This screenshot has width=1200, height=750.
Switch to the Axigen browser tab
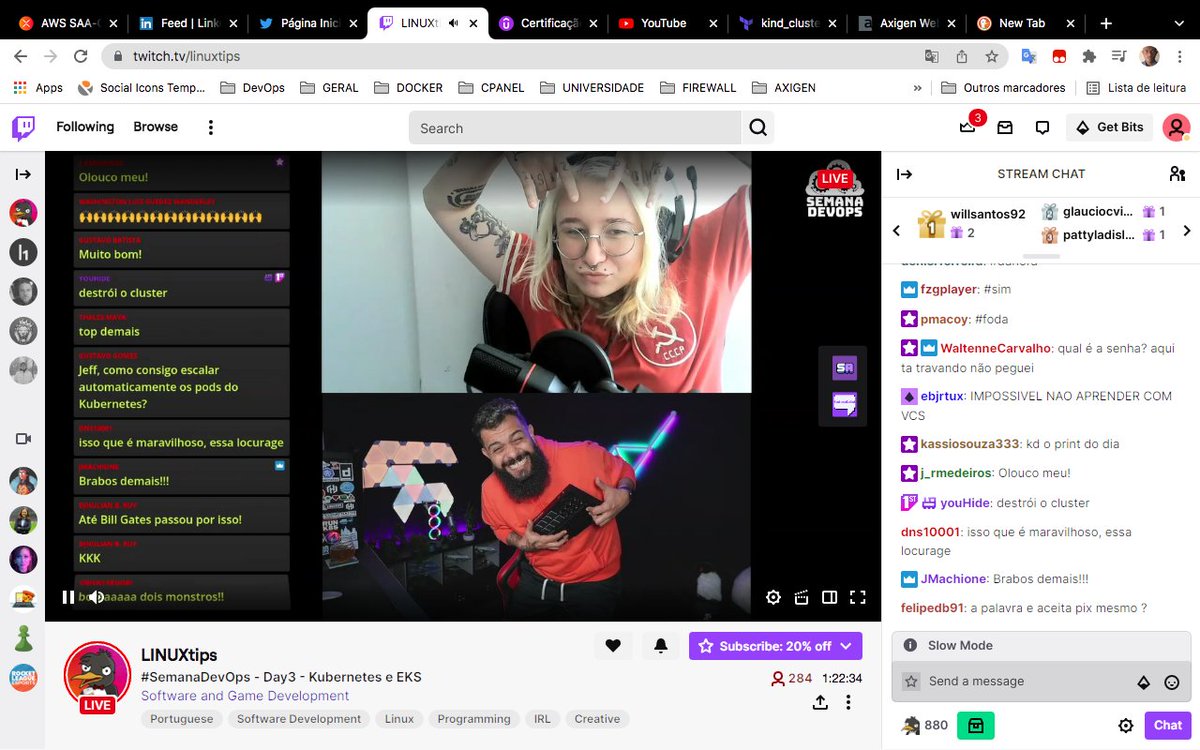pos(907,23)
